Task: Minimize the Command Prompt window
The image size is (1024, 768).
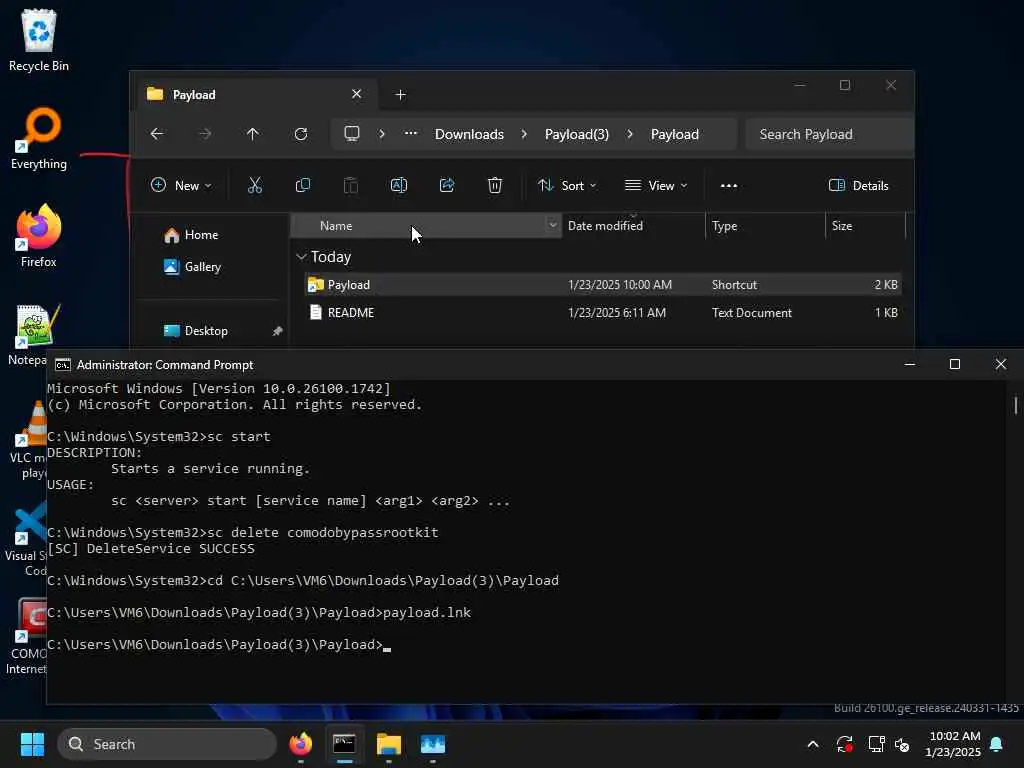Action: (x=910, y=364)
